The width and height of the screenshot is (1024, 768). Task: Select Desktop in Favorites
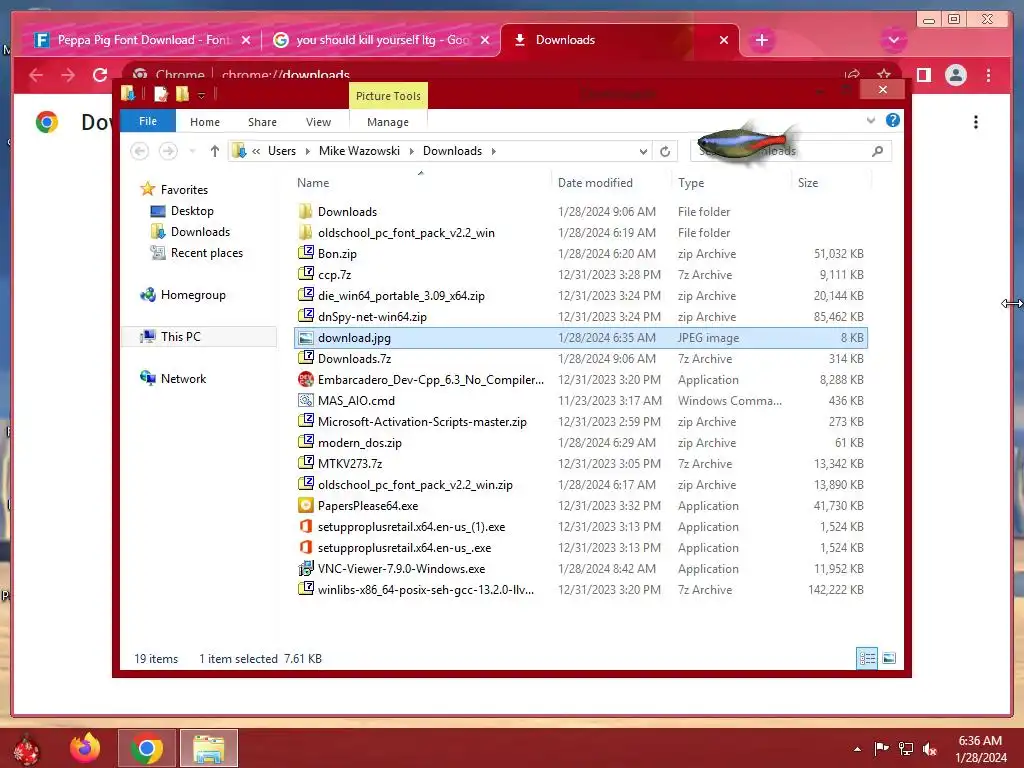(x=192, y=211)
